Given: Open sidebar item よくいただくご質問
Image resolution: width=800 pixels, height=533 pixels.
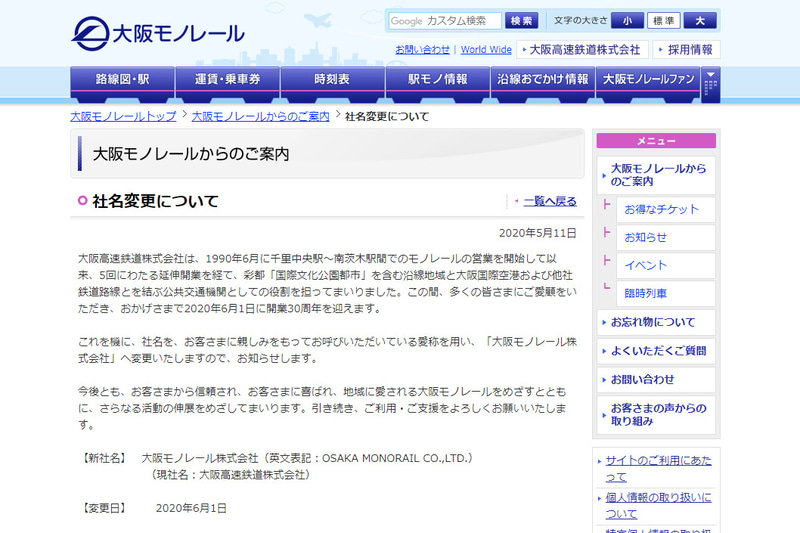Looking at the screenshot, I should click(x=656, y=351).
